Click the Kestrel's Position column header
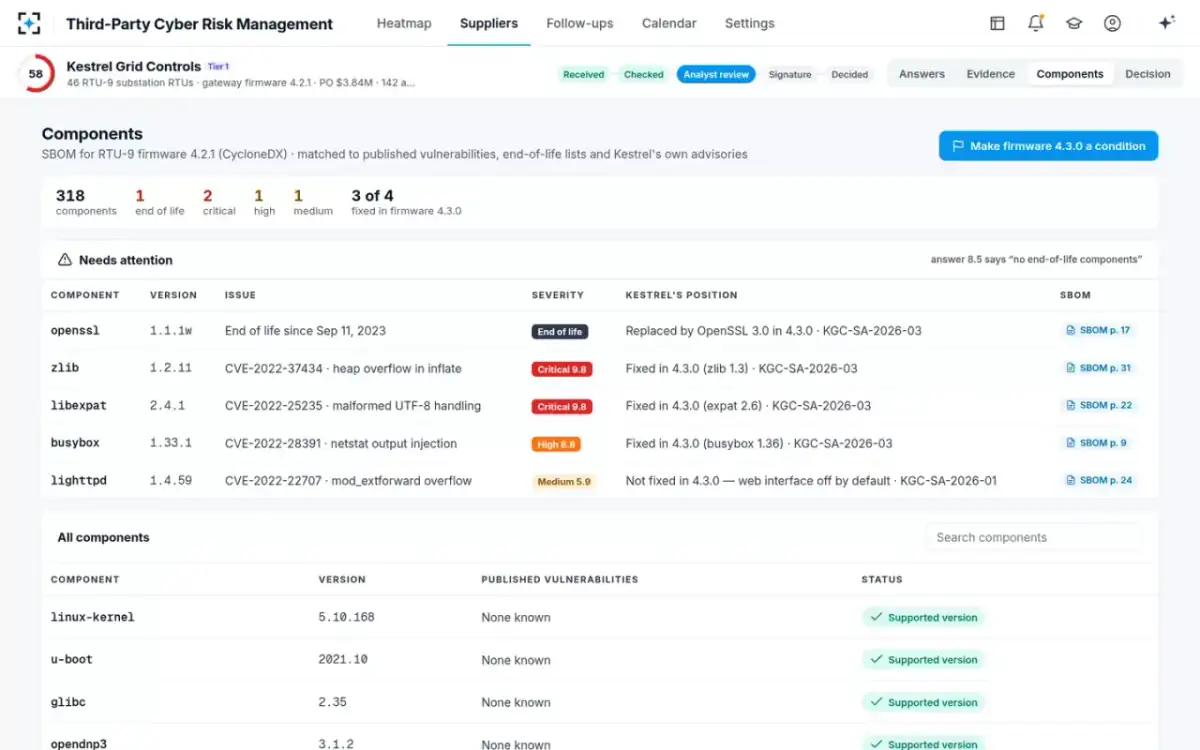1200x750 pixels. [x=681, y=295]
